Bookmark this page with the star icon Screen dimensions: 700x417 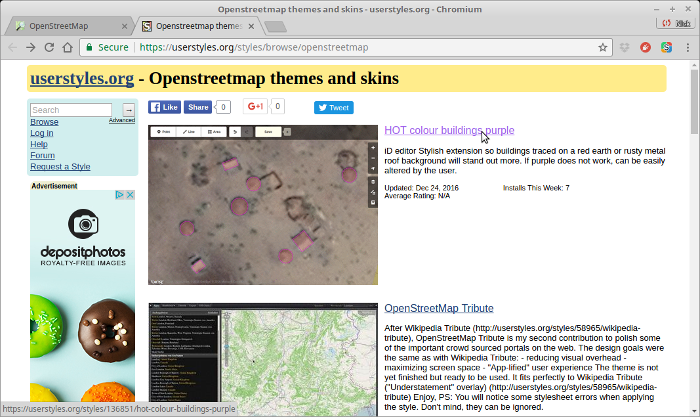coord(603,47)
